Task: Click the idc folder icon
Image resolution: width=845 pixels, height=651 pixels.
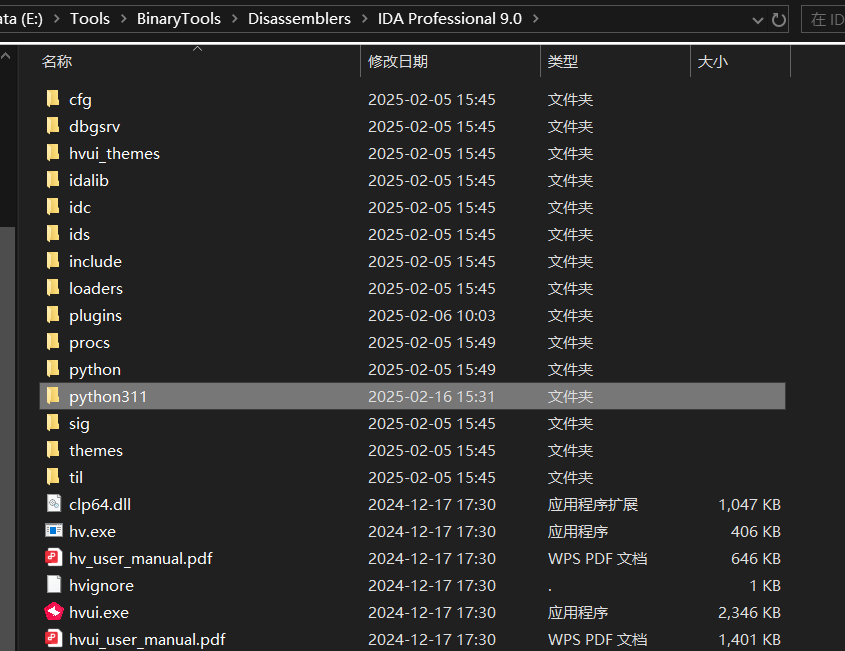Action: click(53, 206)
